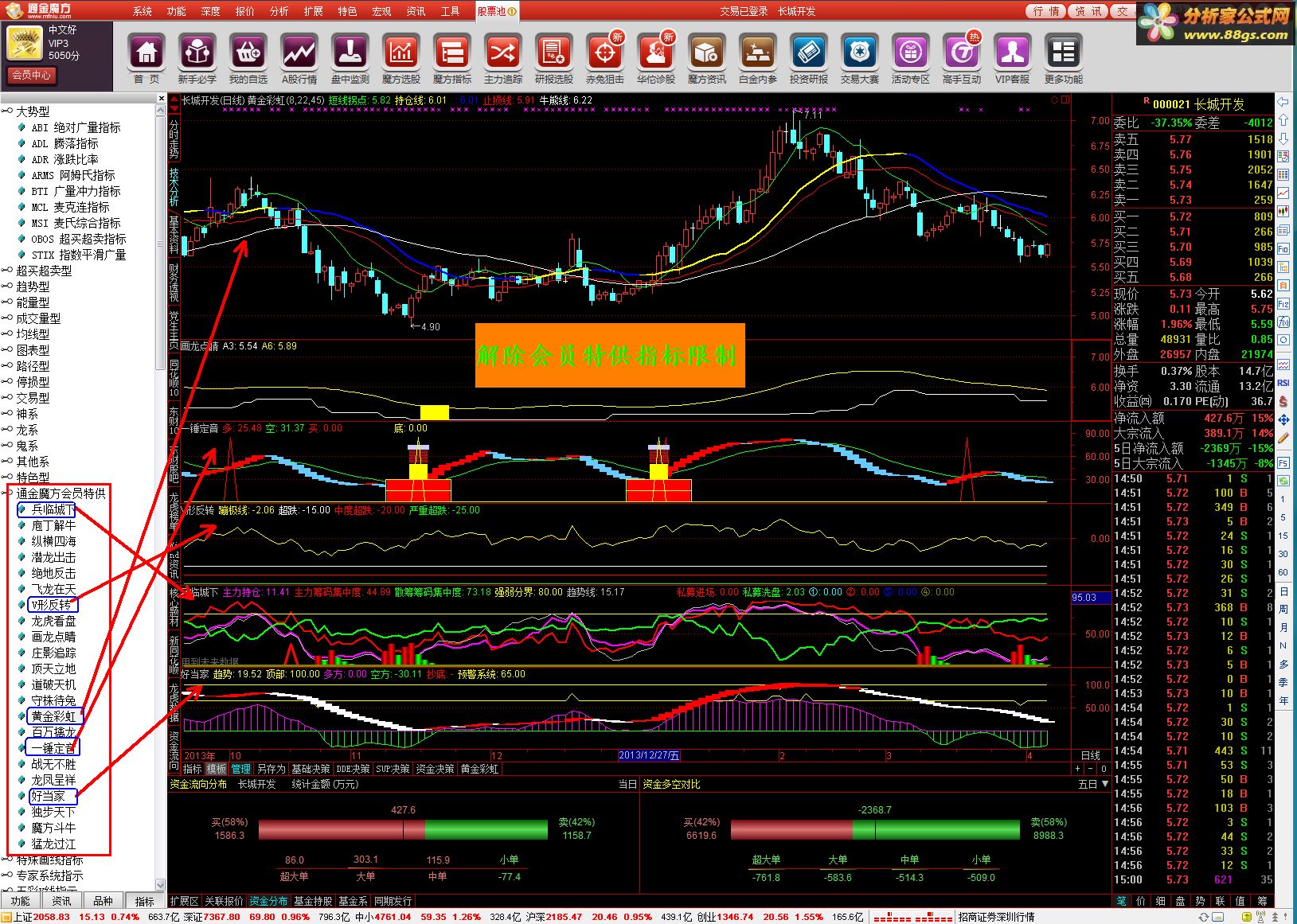Open 新手必学 beginner tutorial icon
The image size is (1297, 924).
(x=197, y=53)
